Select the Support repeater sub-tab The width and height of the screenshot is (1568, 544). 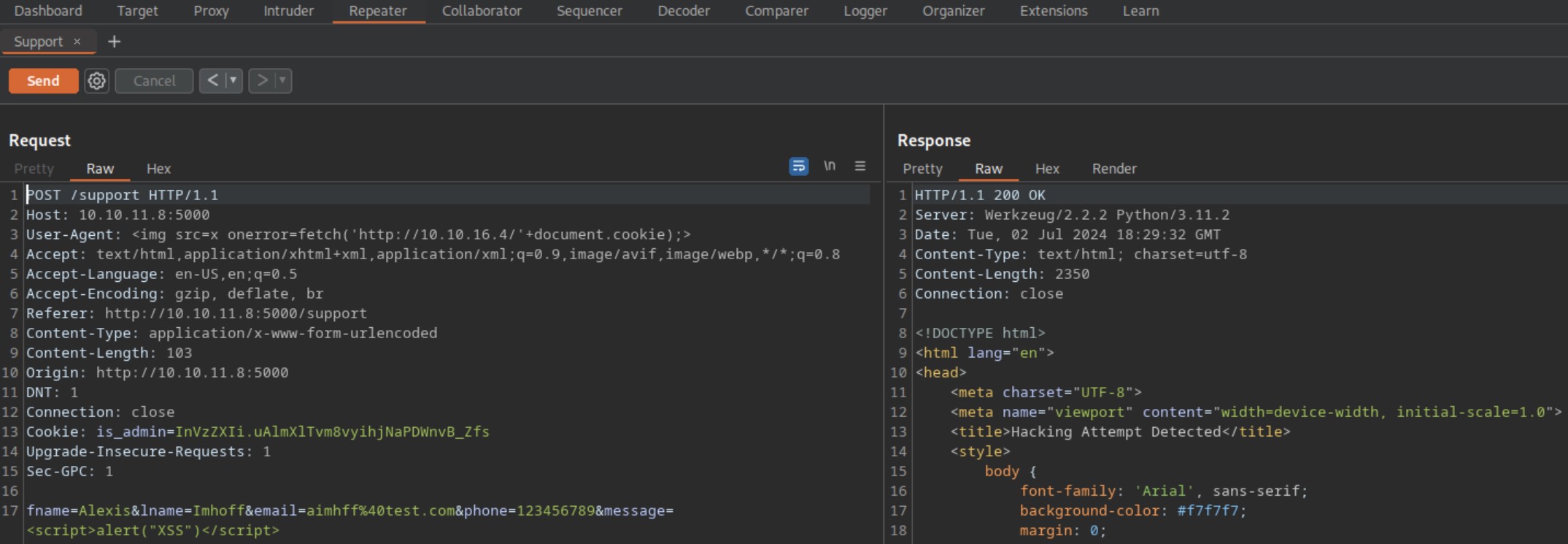tap(38, 42)
